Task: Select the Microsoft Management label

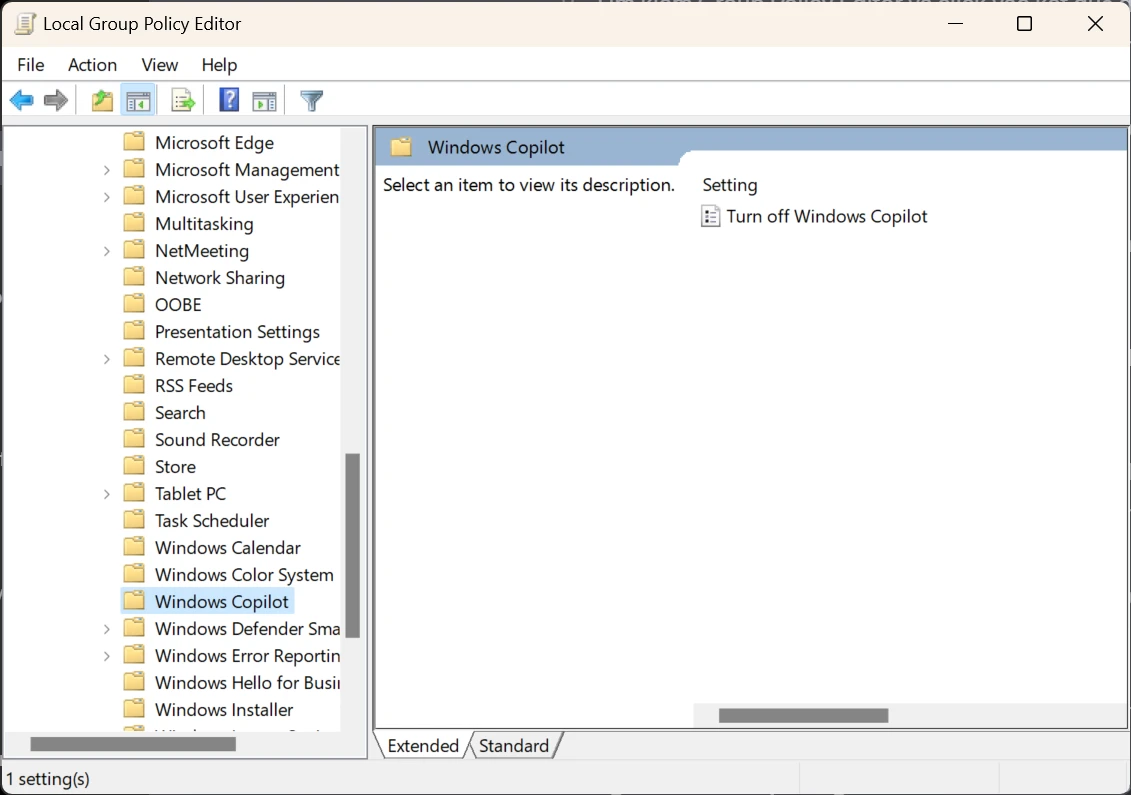Action: (247, 170)
